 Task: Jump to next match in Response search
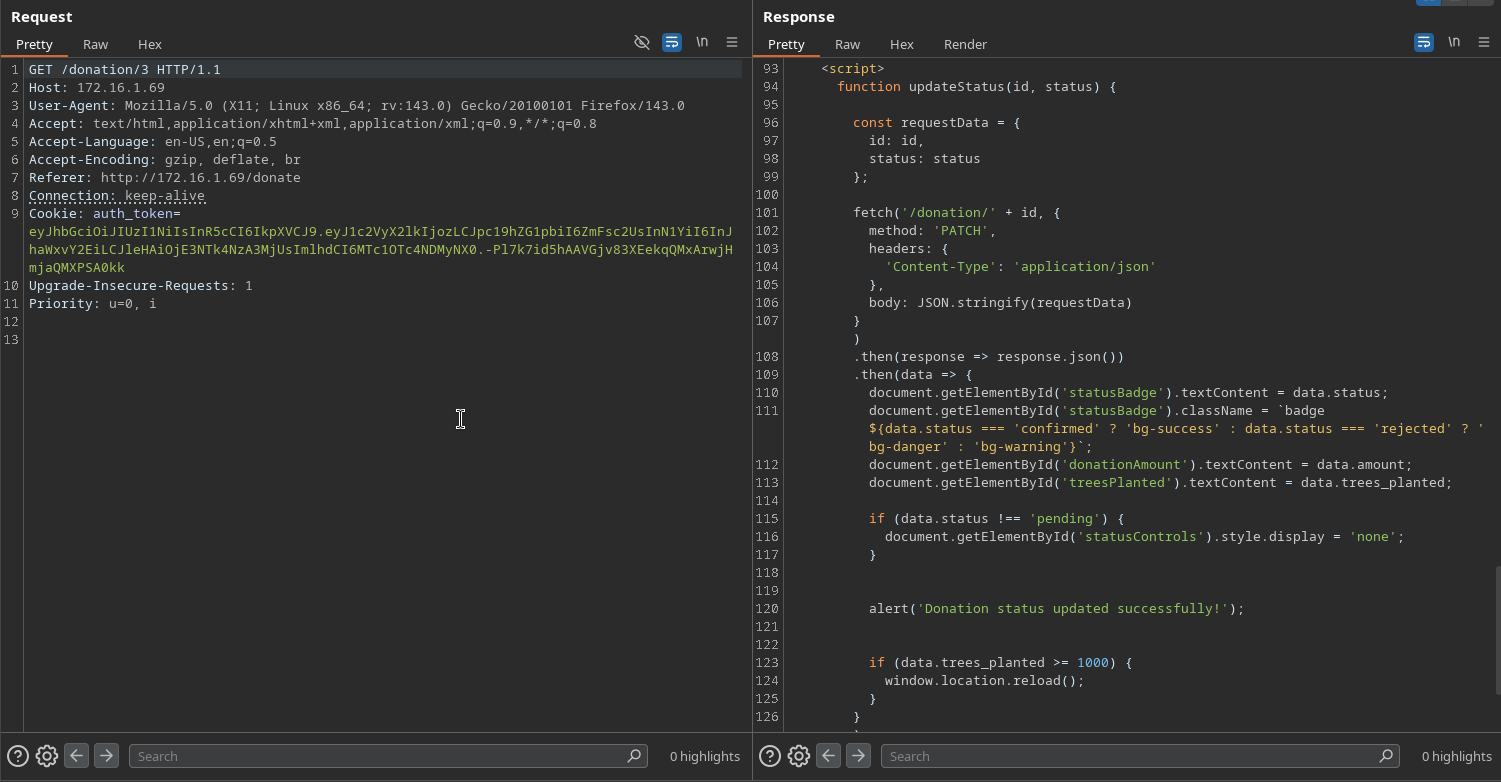pos(858,756)
